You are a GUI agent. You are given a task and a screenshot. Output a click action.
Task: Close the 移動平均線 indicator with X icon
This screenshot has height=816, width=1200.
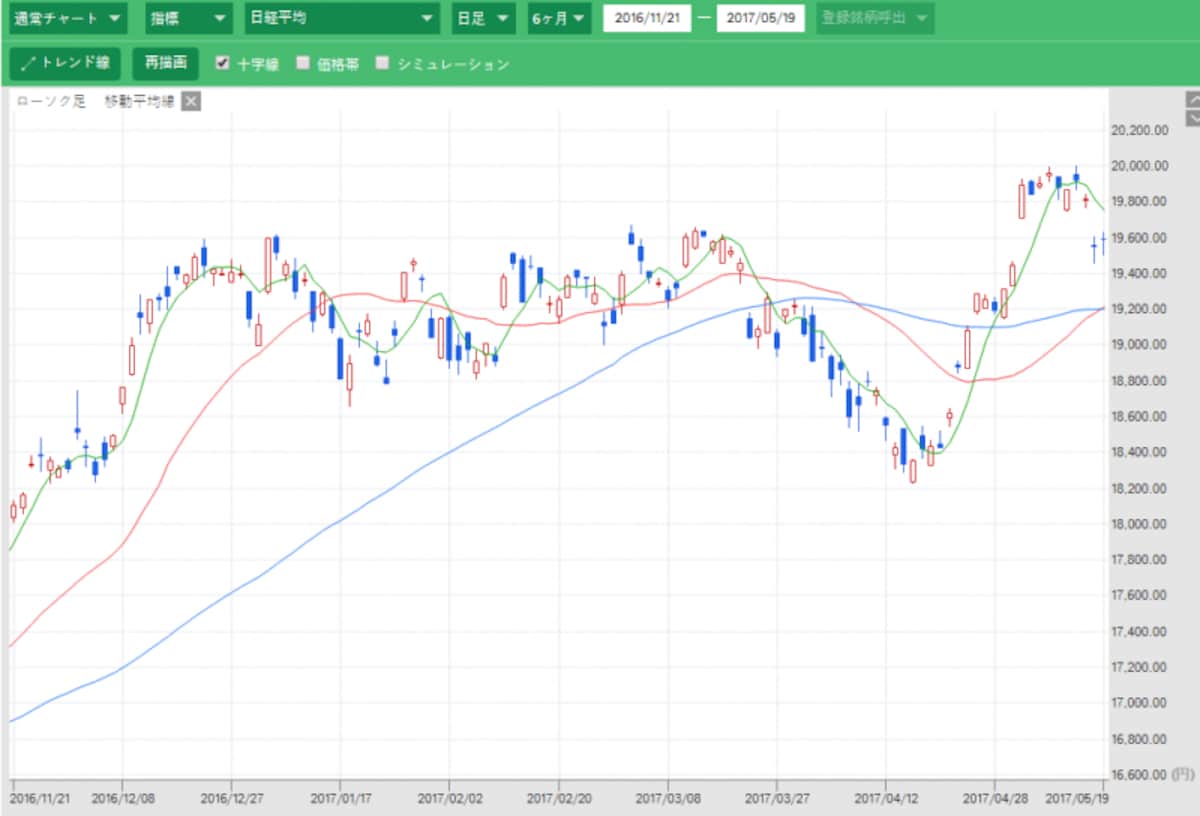[192, 101]
